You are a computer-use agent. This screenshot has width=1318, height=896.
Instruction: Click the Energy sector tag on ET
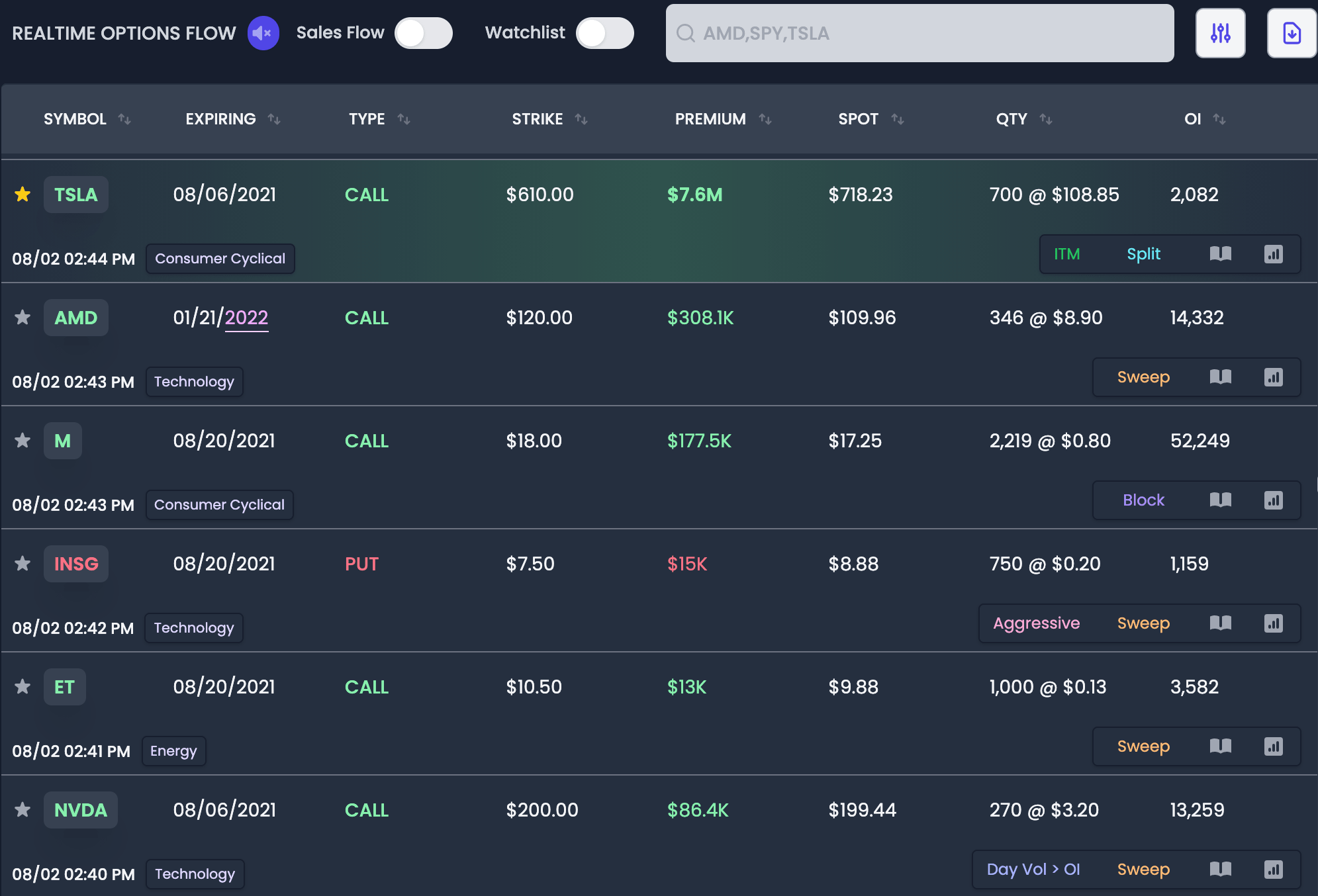tap(173, 751)
